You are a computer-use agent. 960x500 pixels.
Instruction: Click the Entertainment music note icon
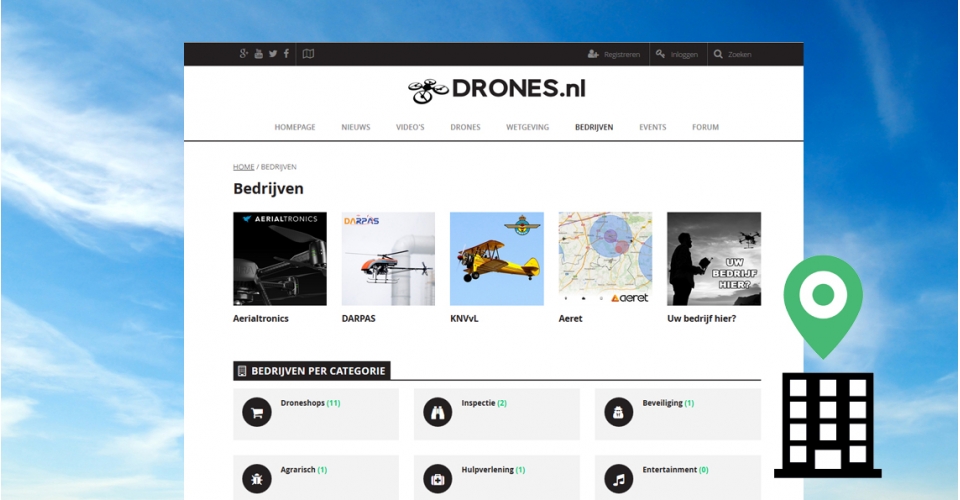(x=618, y=479)
